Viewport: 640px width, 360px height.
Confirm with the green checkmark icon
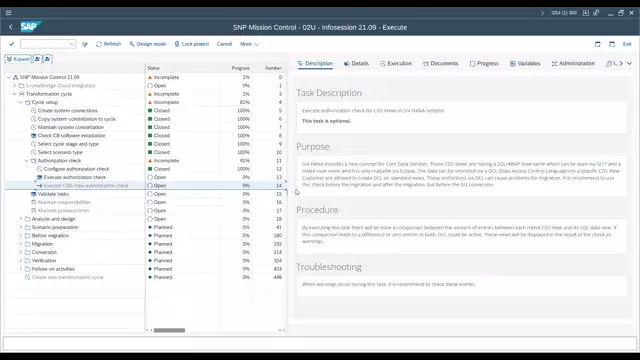pos(11,44)
